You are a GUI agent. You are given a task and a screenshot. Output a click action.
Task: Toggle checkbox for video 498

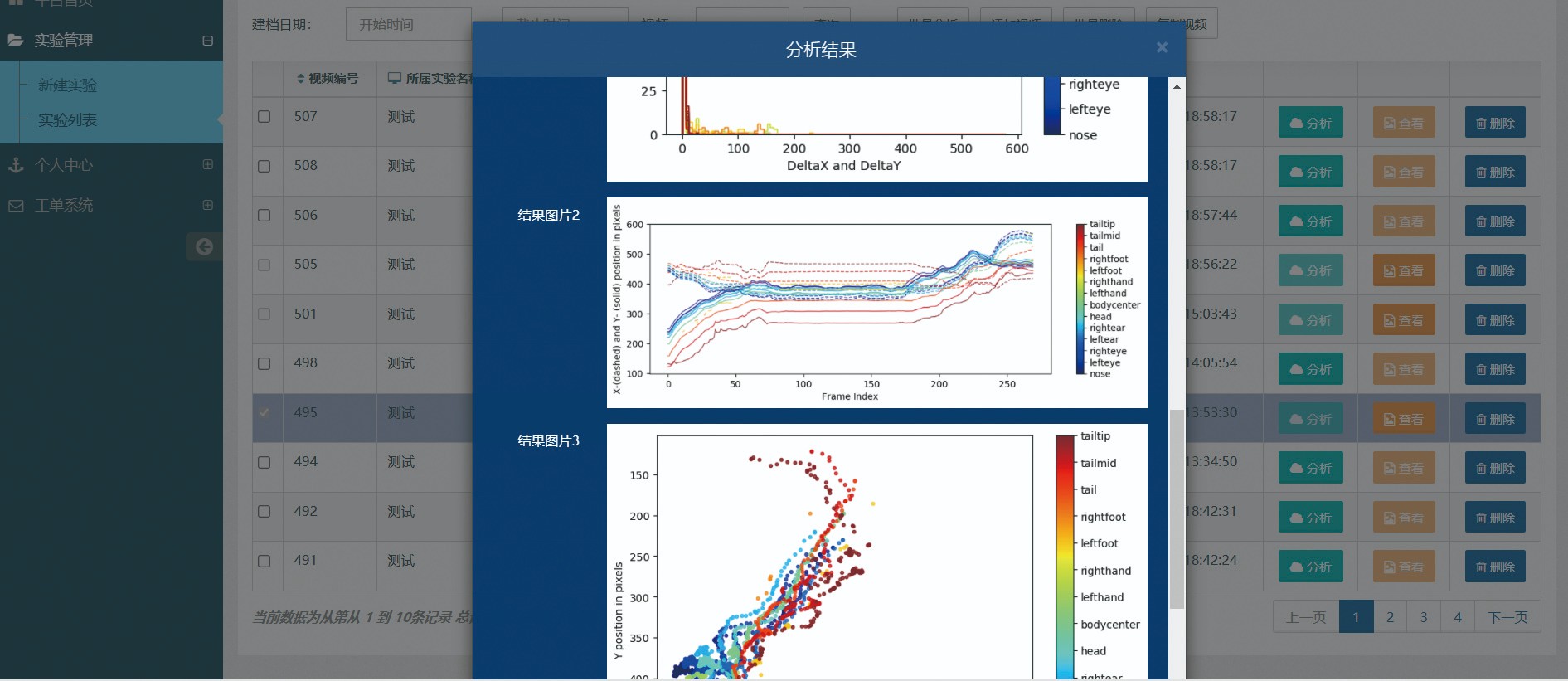264,363
